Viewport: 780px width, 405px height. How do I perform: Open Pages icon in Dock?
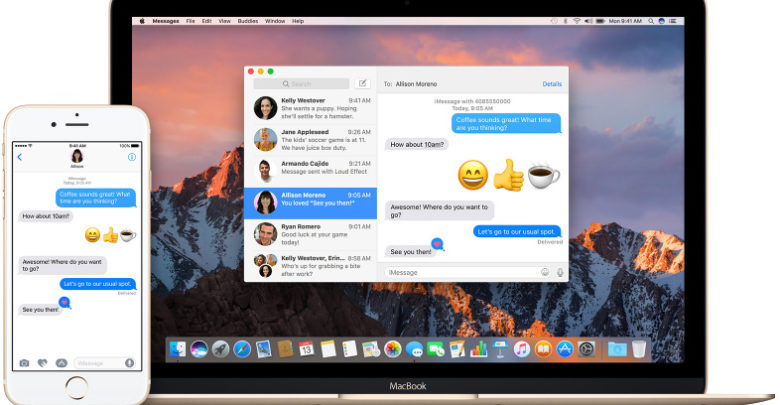pyautogui.click(x=457, y=349)
